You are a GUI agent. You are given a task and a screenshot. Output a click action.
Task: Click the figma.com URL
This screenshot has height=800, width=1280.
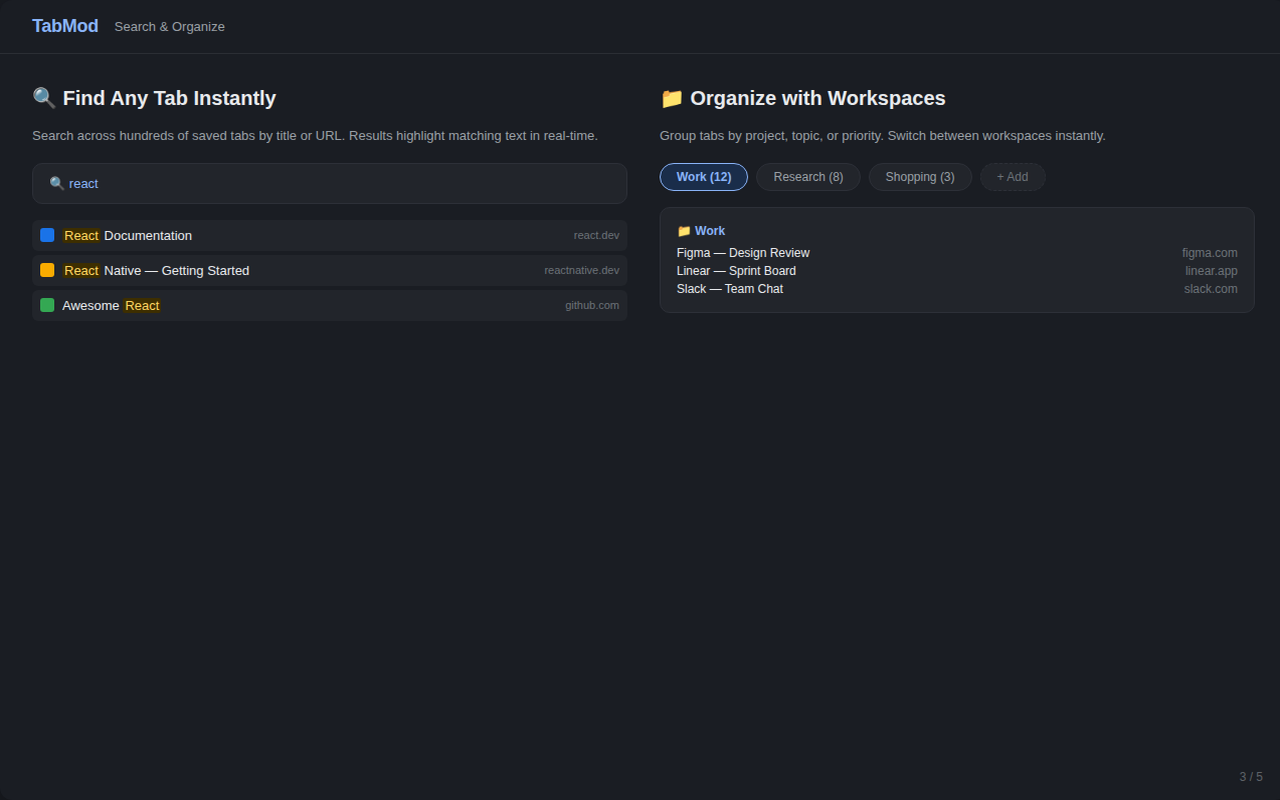(1210, 253)
